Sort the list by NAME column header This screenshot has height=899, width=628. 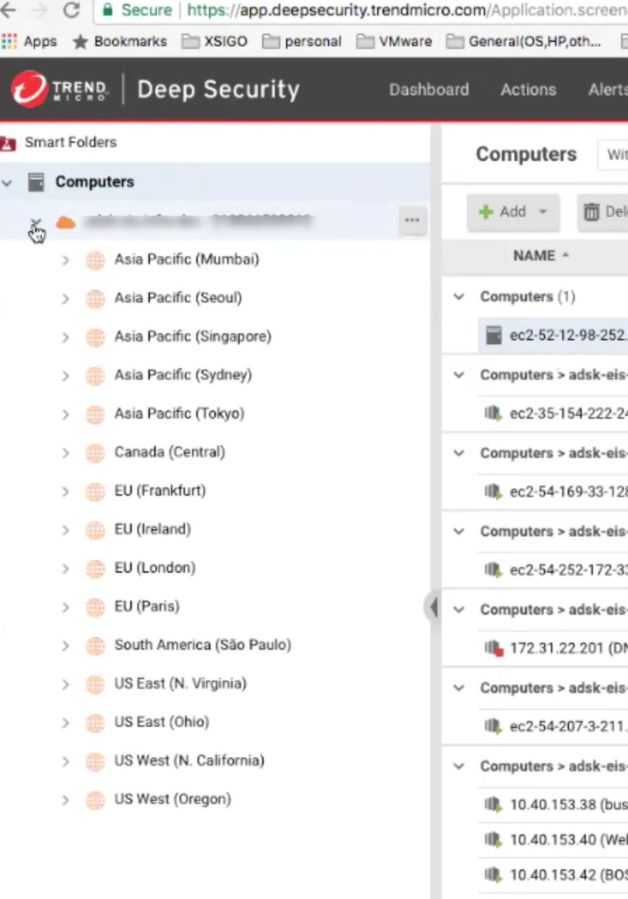[x=534, y=256]
